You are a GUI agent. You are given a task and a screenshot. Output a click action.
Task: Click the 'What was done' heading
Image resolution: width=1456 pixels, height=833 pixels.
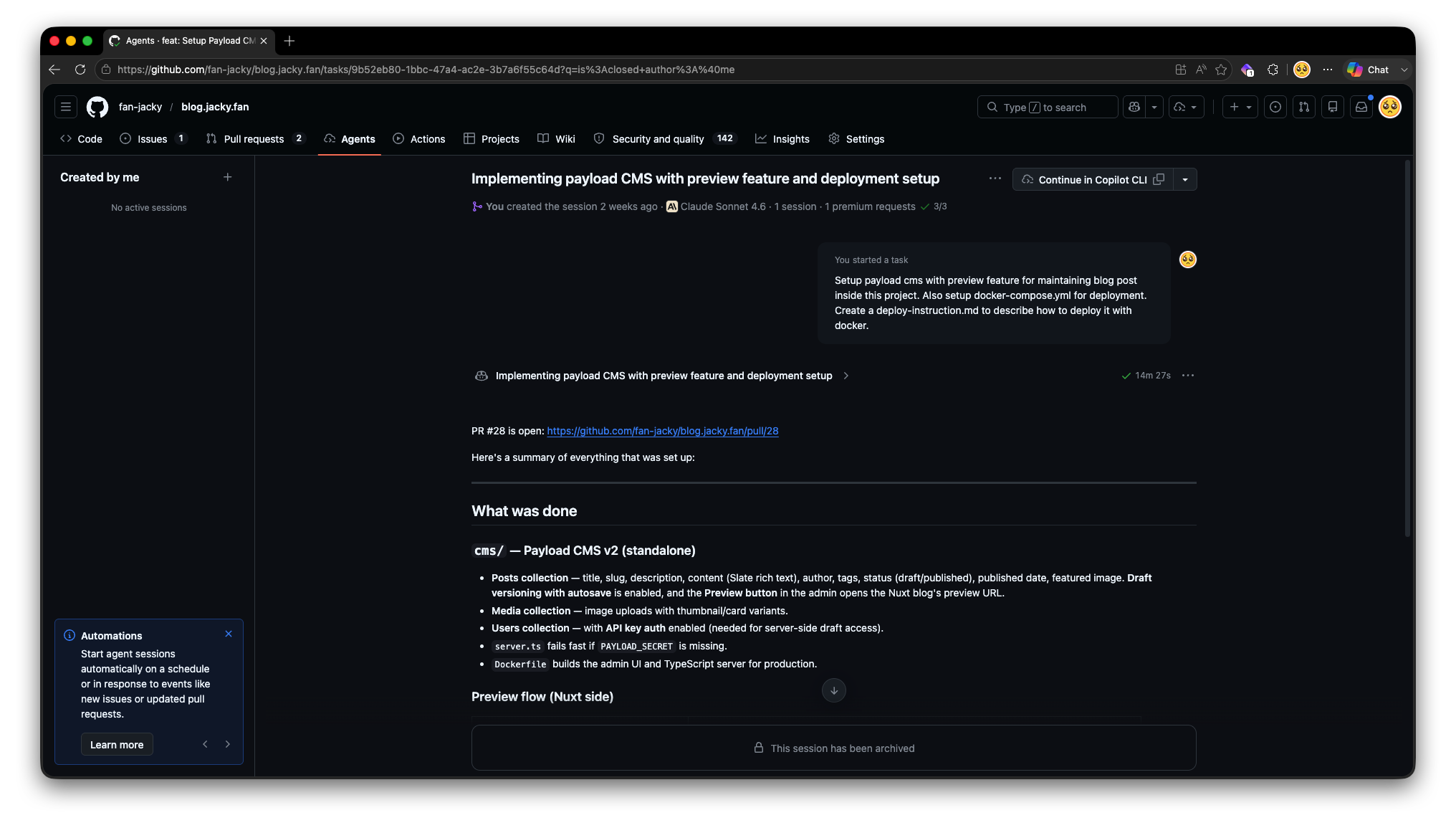tap(525, 511)
